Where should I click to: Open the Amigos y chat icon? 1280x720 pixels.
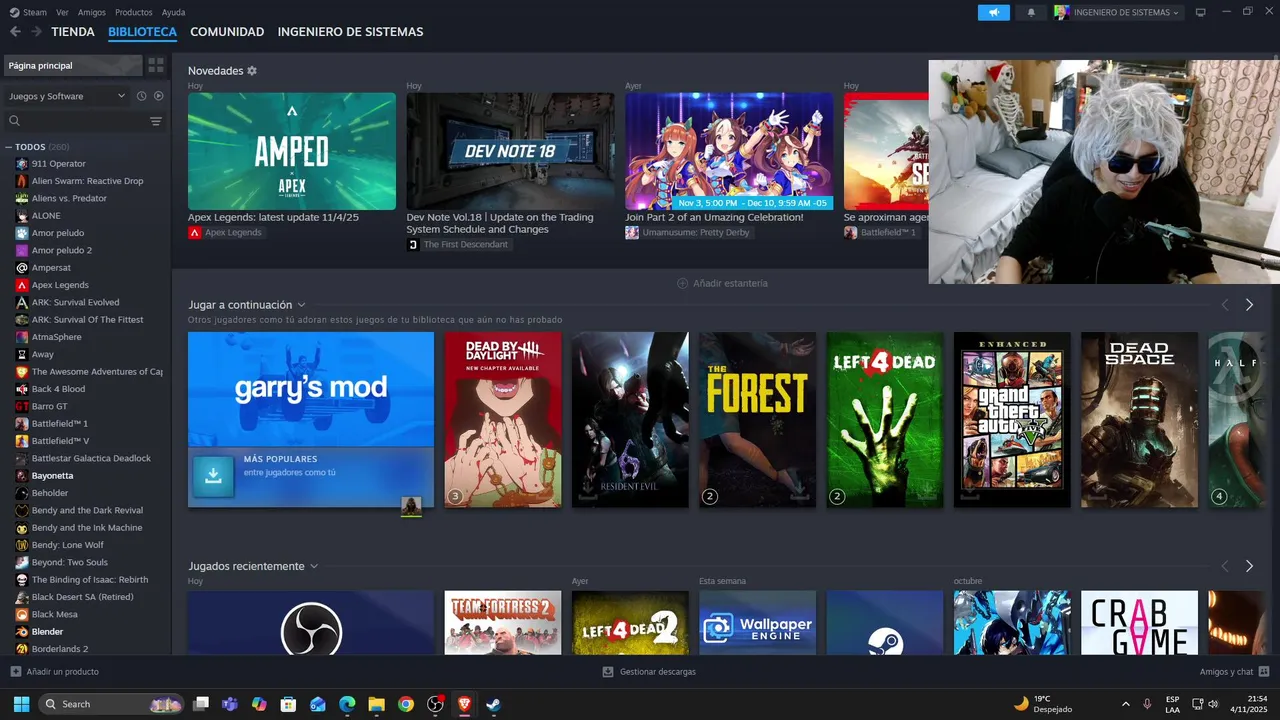click(x=1264, y=671)
